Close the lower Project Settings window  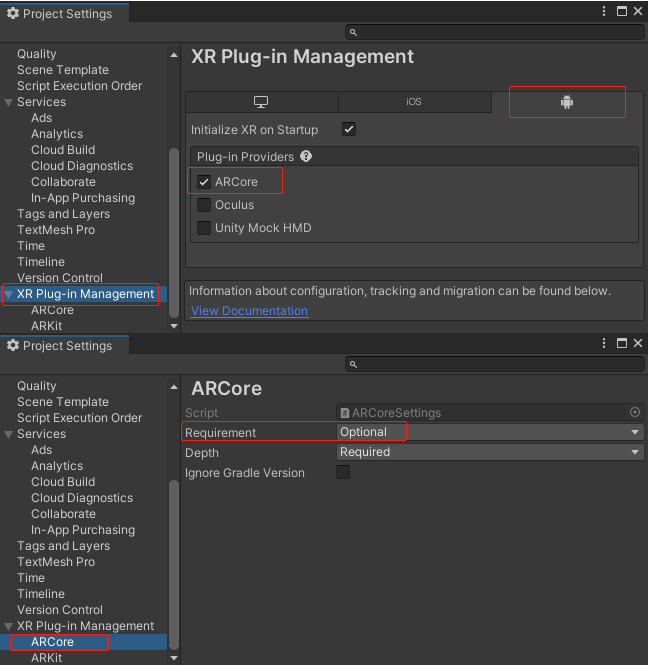coord(638,343)
